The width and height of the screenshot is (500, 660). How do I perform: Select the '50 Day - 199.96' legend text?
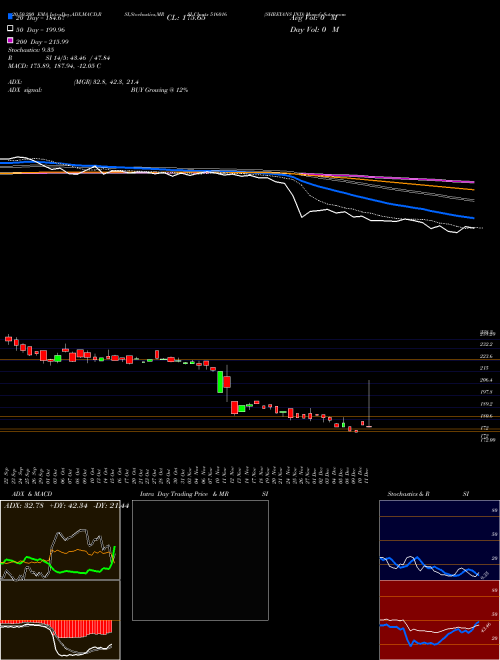pyautogui.click(x=40, y=30)
